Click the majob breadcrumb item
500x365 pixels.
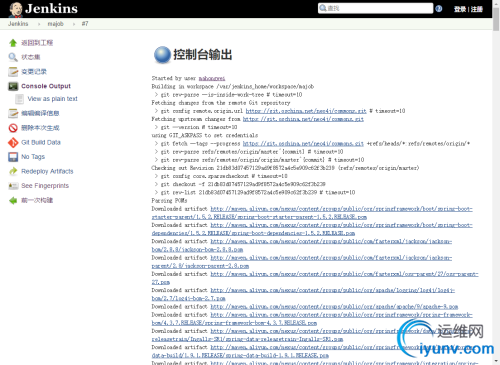[55, 24]
